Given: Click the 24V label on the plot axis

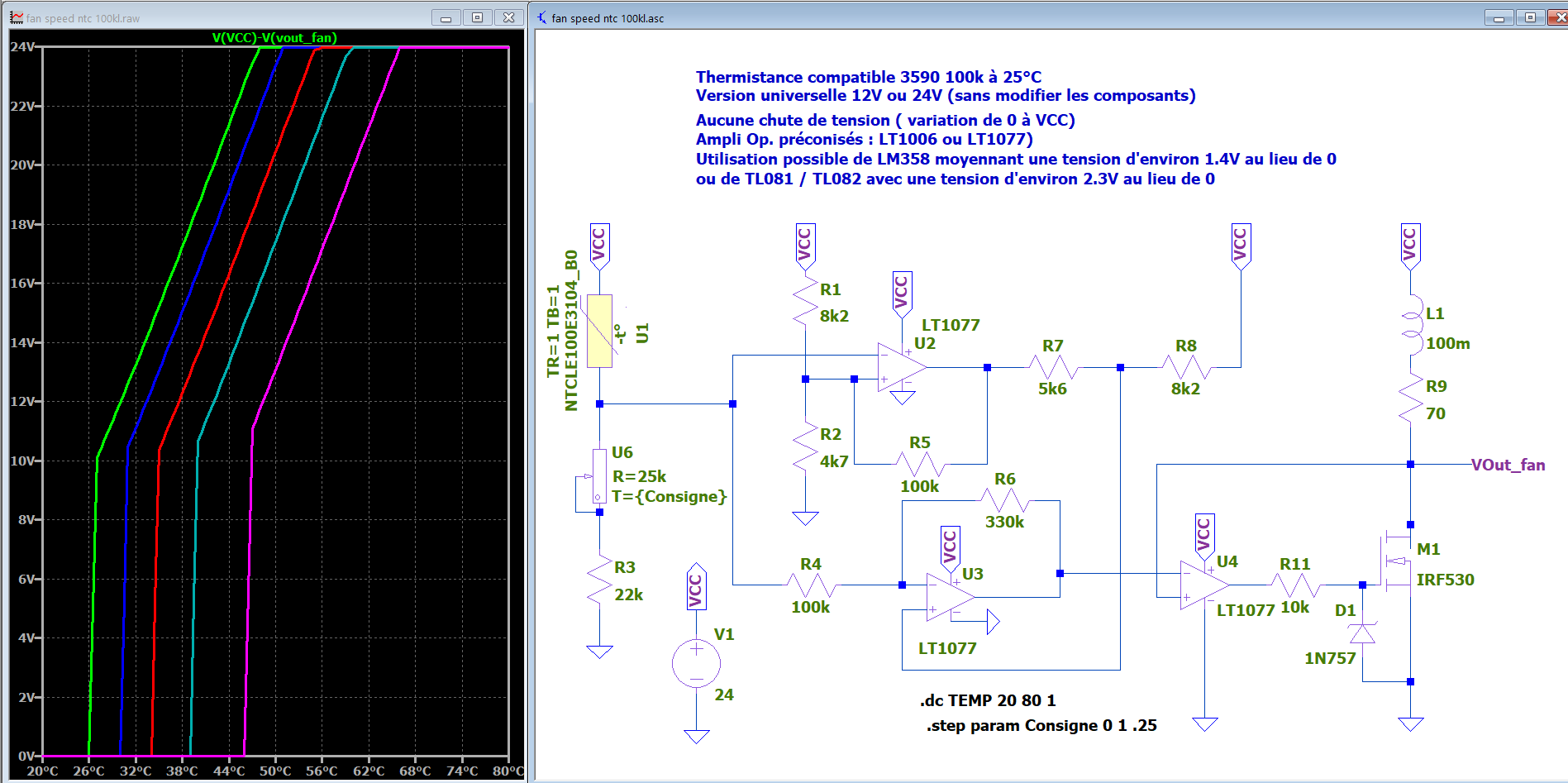Looking at the screenshot, I should click(22, 47).
